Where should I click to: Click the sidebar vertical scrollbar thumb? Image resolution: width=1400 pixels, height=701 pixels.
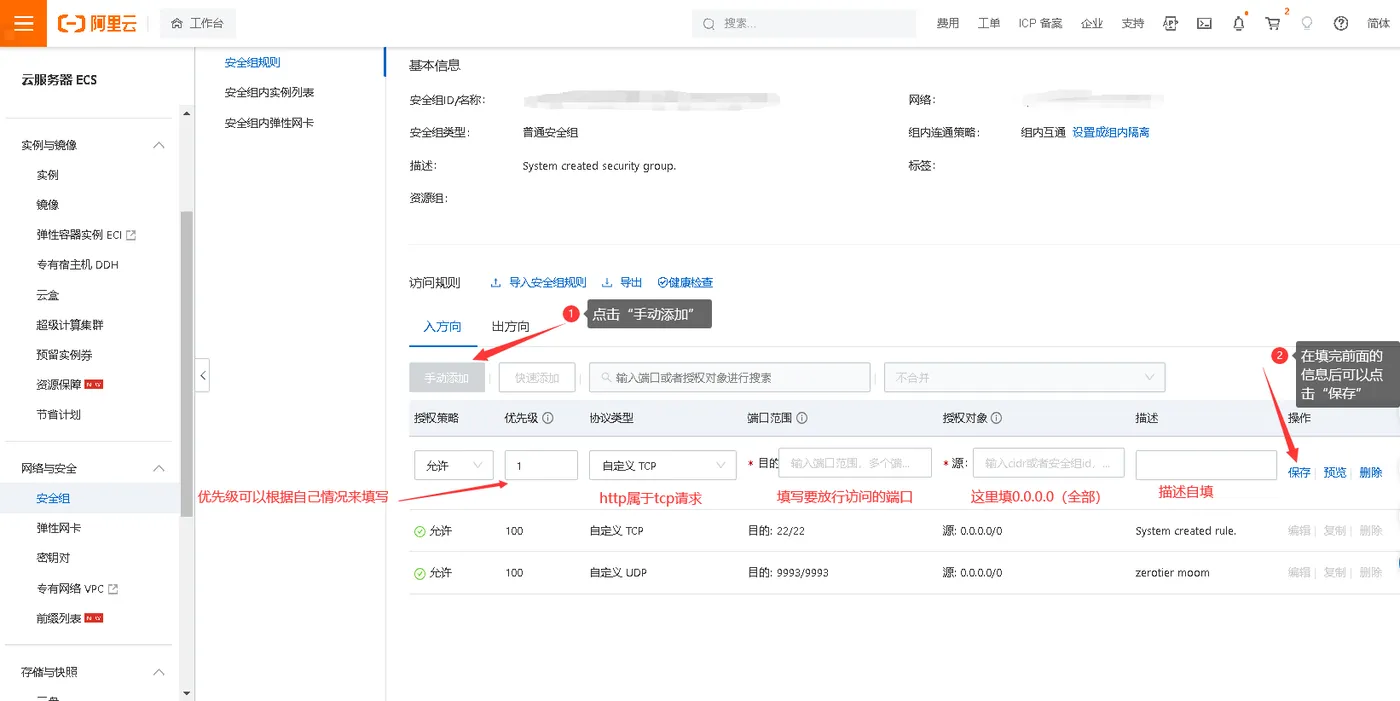(x=186, y=365)
